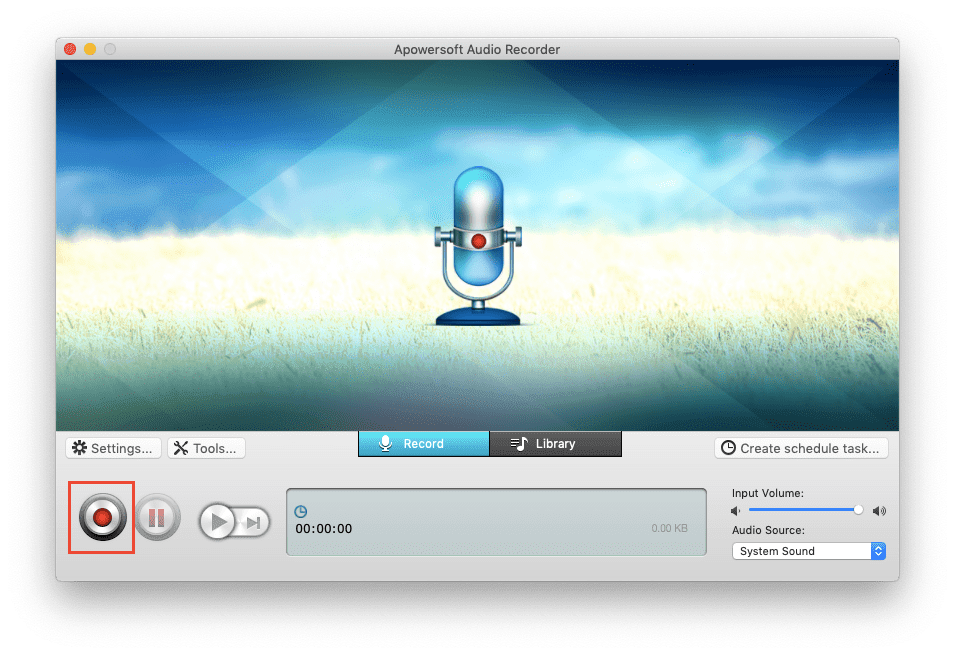Click the gear icon on Settings button
955x655 pixels.
[x=80, y=448]
